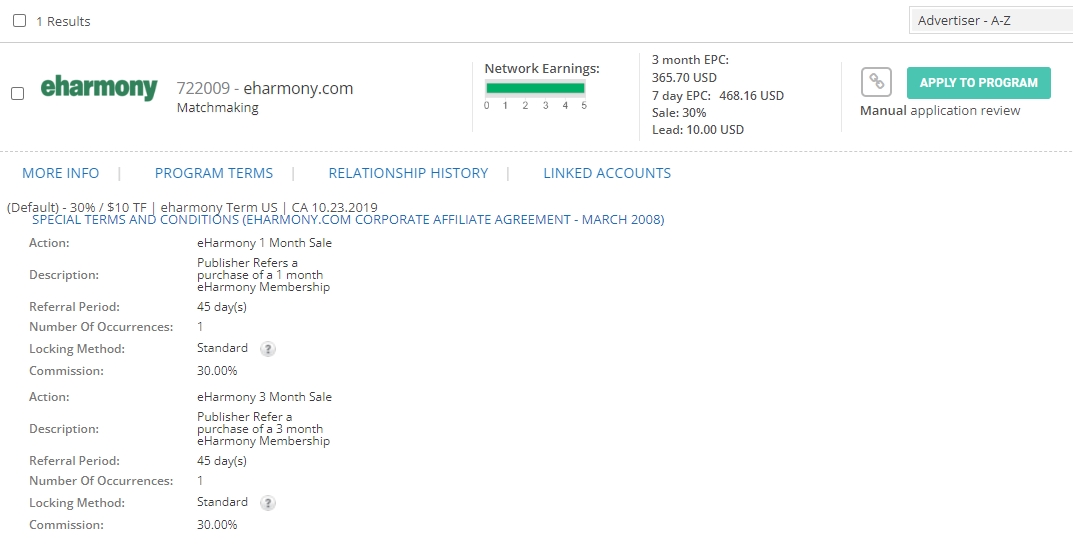The image size is (1073, 544).
Task: Click the 3 month EPC value 365.70 USD
Action: (684, 78)
